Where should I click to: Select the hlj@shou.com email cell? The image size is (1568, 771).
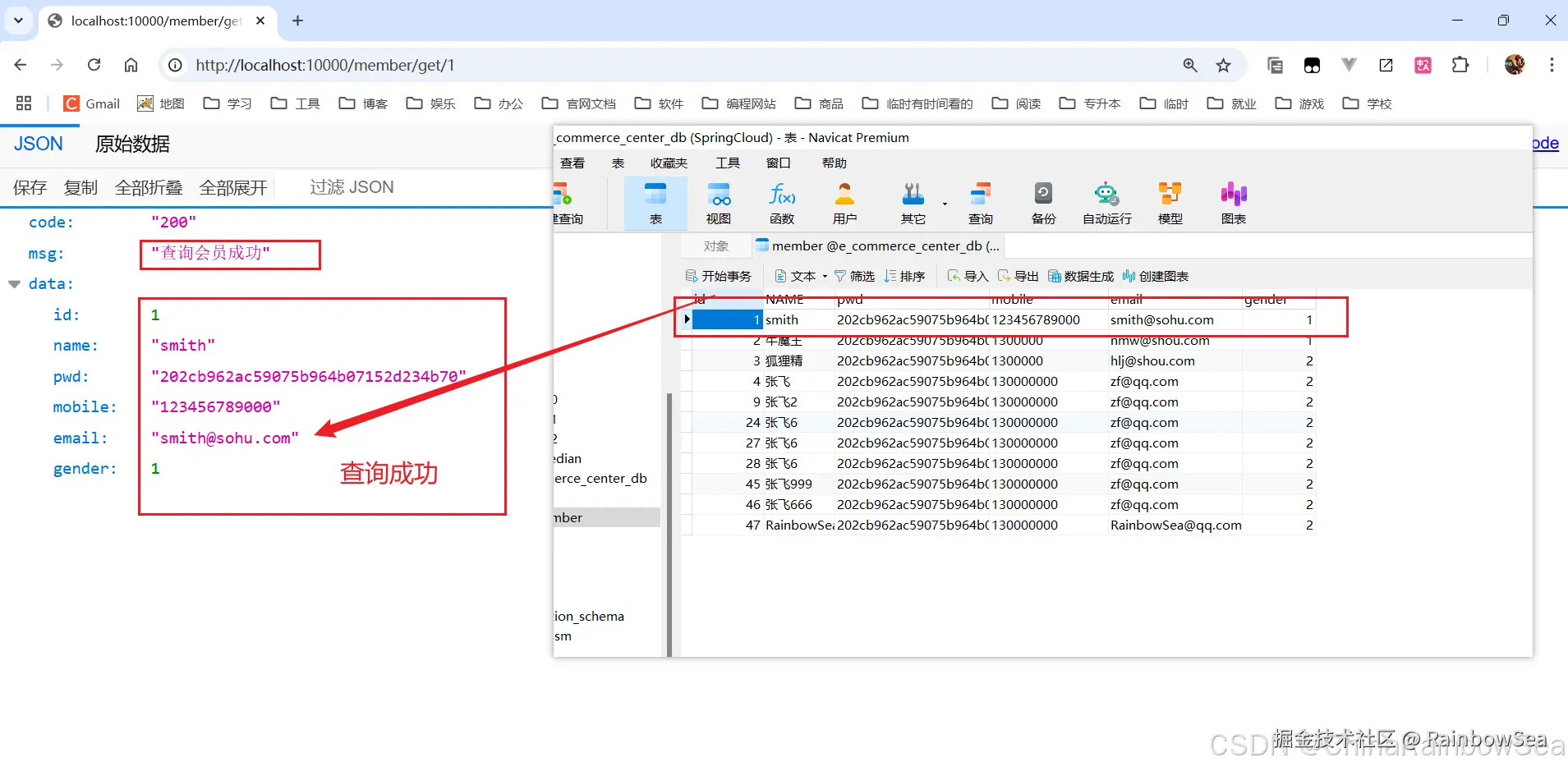1175,361
